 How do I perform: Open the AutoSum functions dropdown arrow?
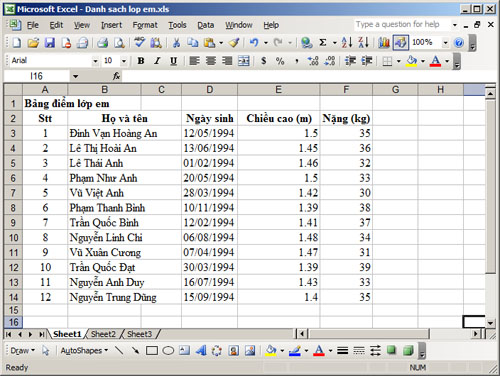[335, 43]
